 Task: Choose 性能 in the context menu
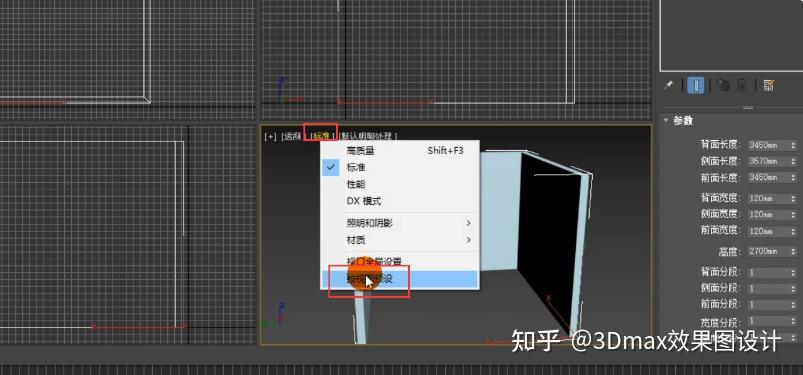click(399, 184)
